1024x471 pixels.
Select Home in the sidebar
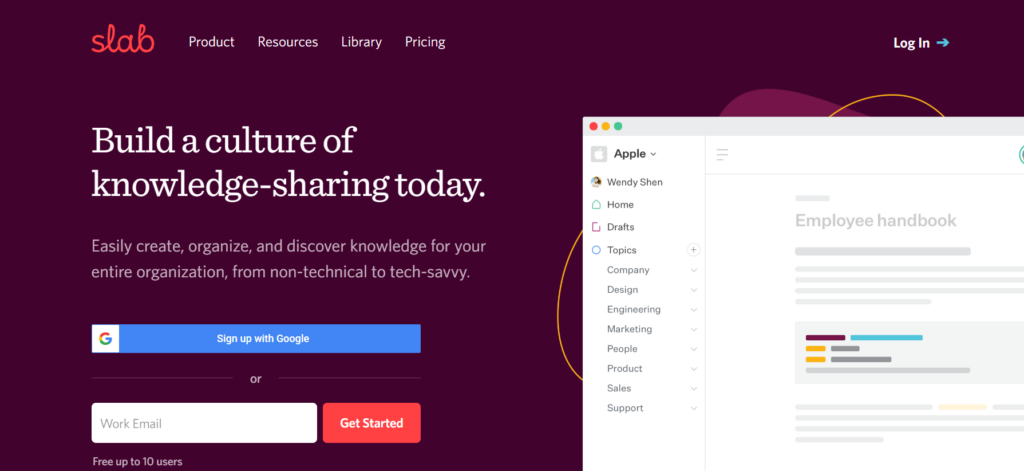(x=620, y=204)
